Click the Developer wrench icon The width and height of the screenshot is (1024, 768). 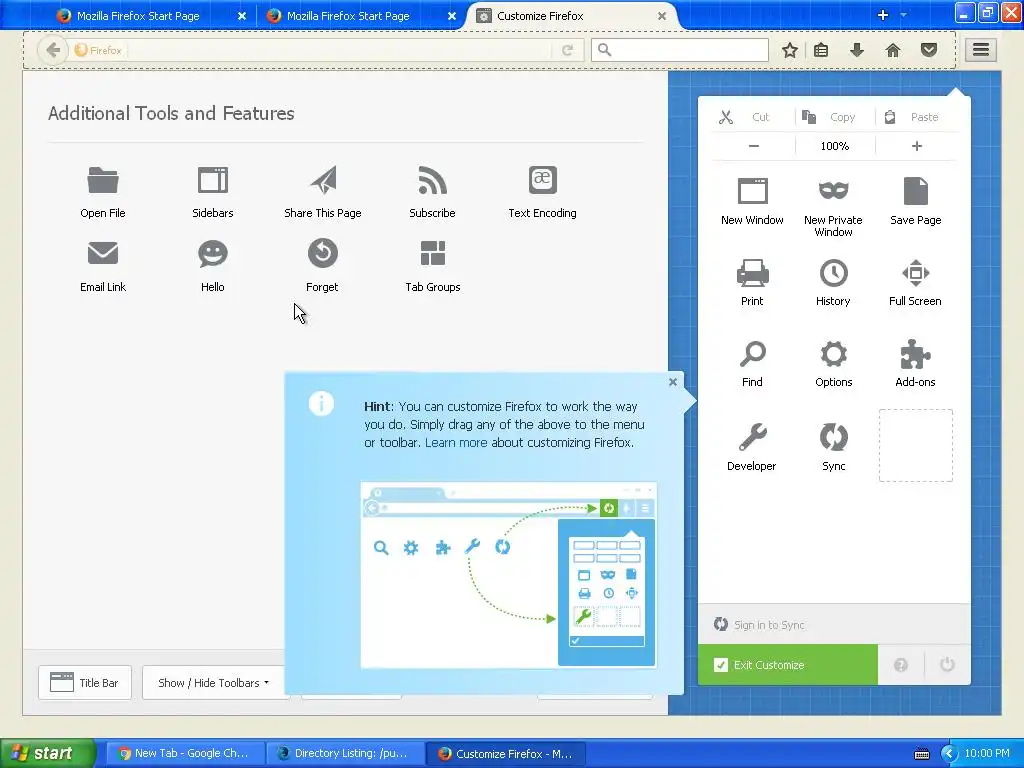[x=752, y=438]
